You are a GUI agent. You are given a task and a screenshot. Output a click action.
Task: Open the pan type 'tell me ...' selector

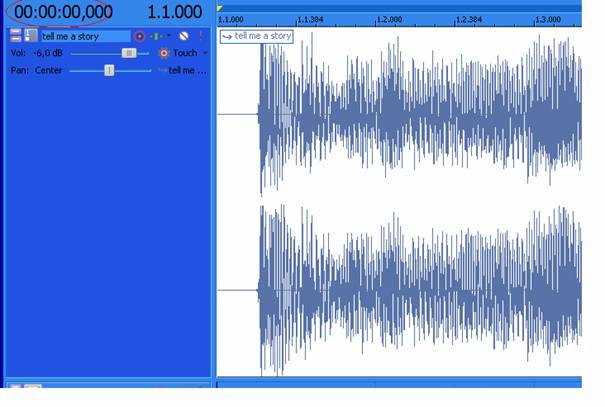pos(183,70)
